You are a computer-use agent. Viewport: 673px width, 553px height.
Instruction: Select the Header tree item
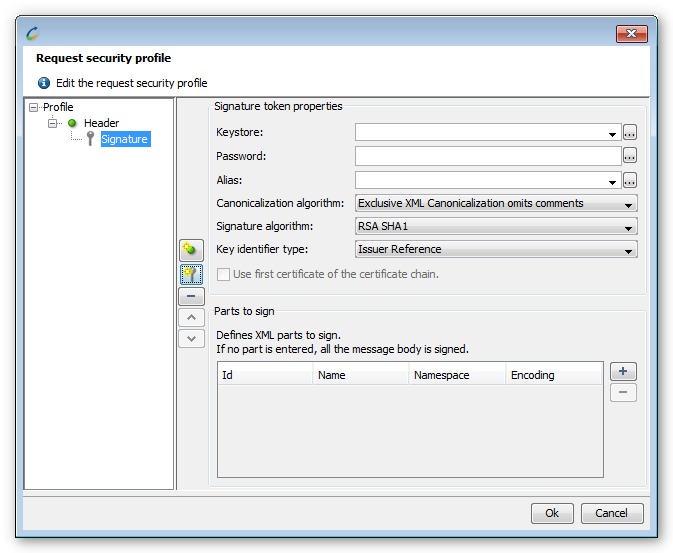click(101, 123)
